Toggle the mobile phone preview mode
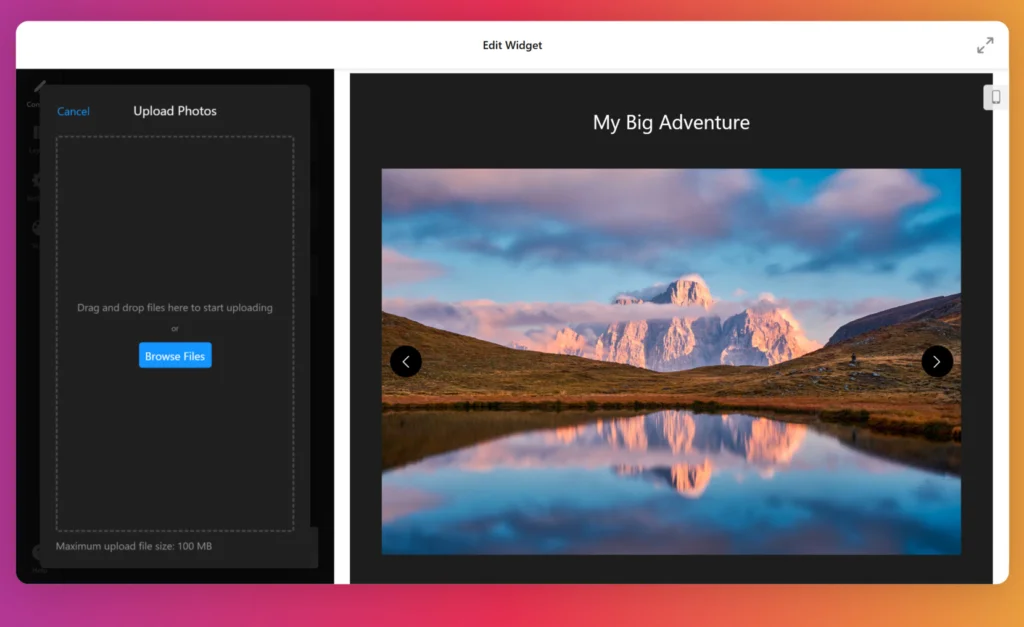The height and width of the screenshot is (627, 1024). point(995,96)
